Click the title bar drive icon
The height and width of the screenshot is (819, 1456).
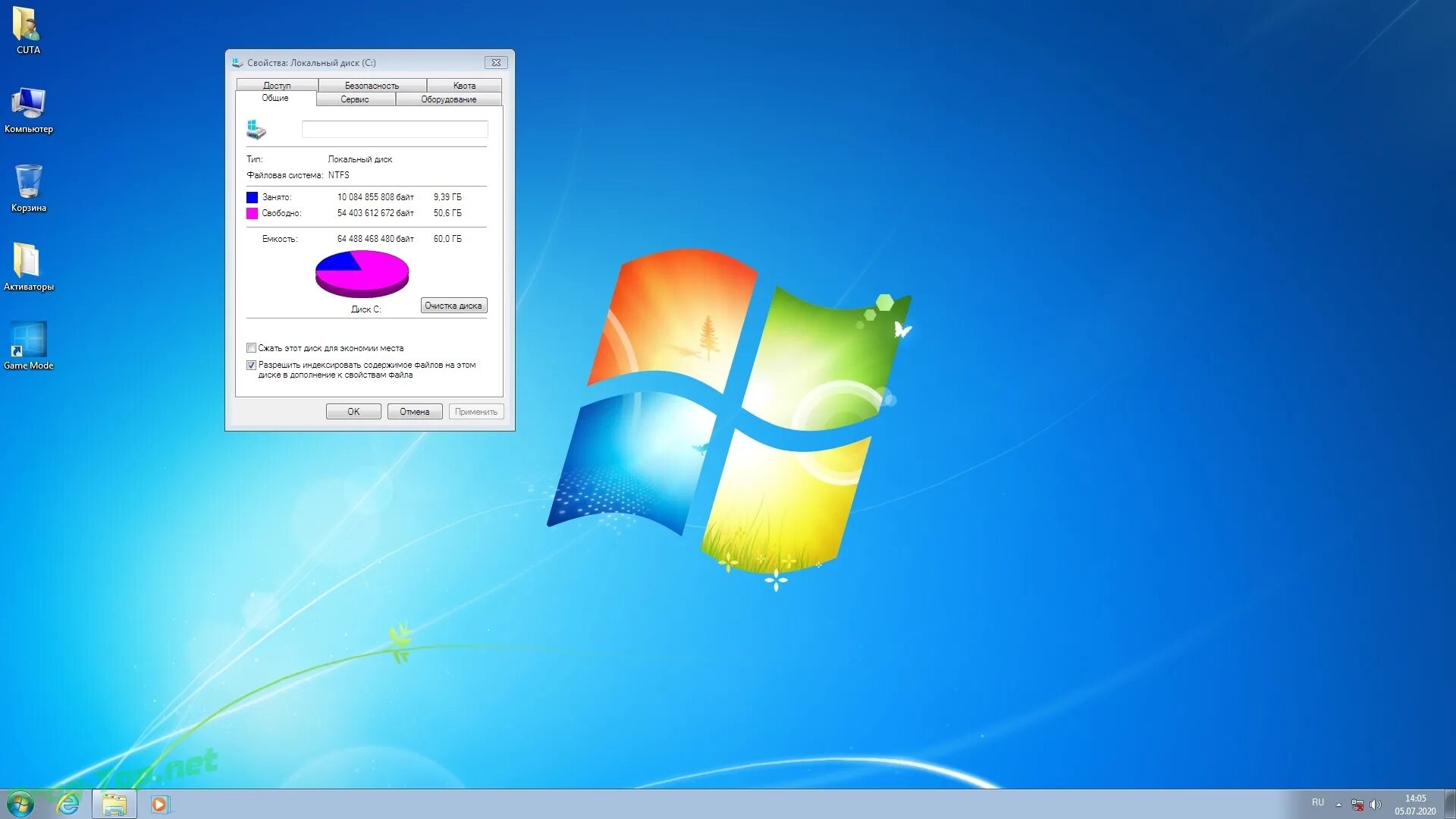(x=237, y=63)
